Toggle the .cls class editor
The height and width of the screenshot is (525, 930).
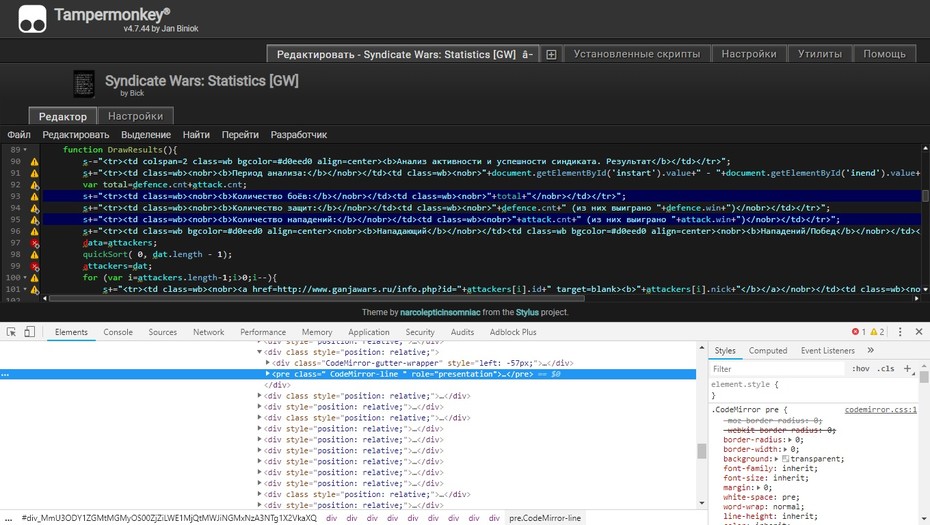tap(886, 369)
